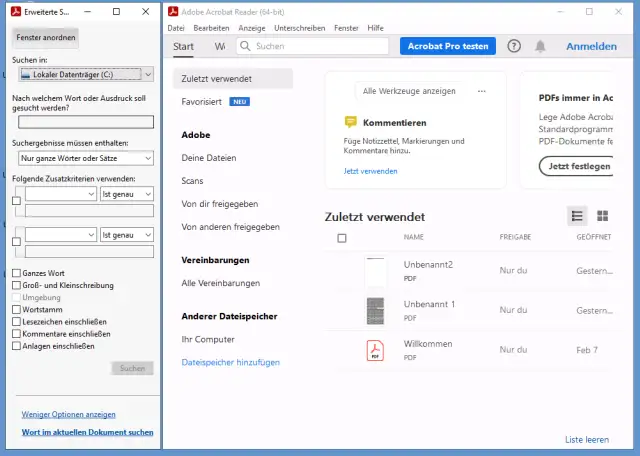This screenshot has width=640, height=456.
Task: Select Favorisiert in sidebar
Action: (x=202, y=102)
